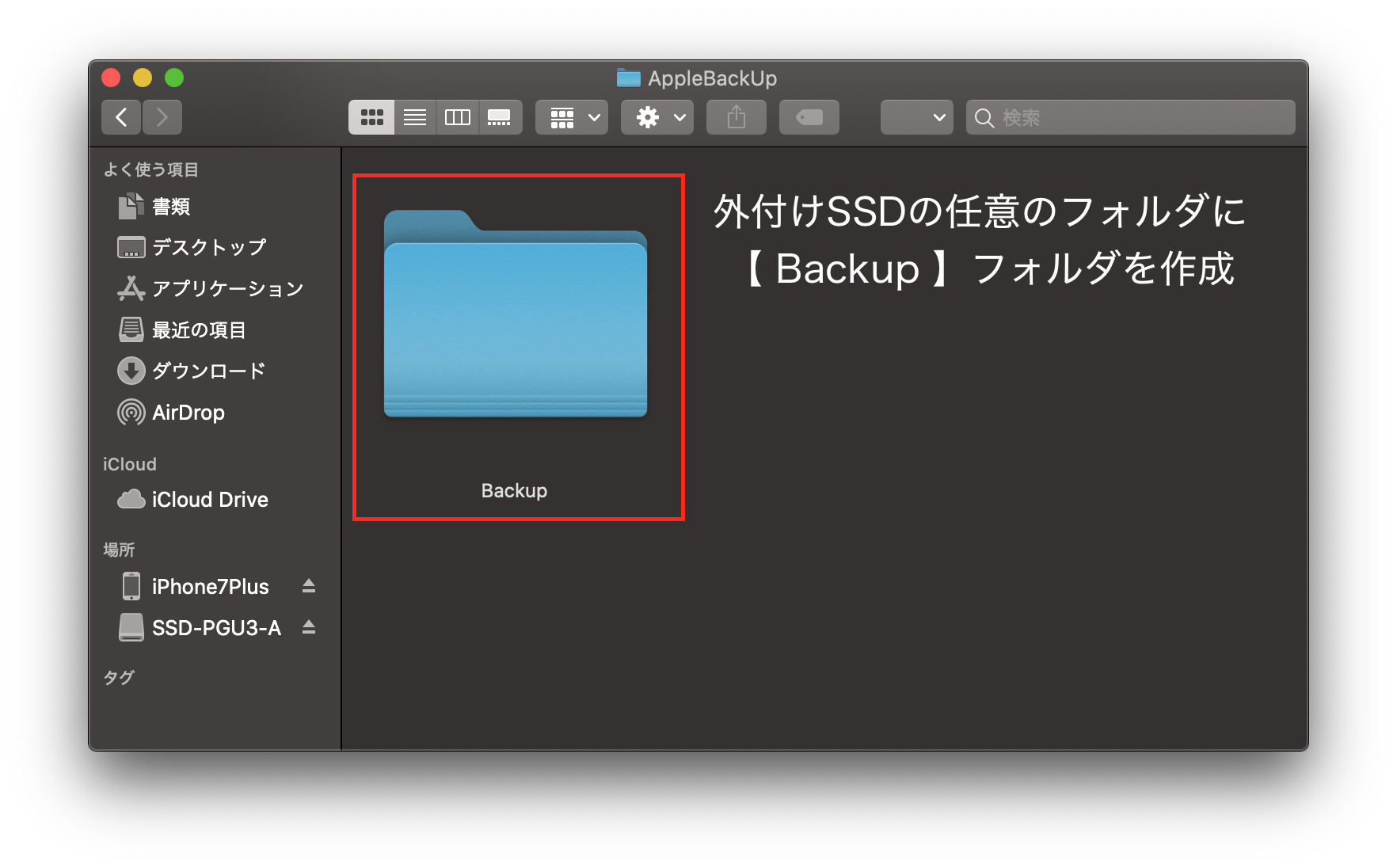Open the empty dropdown beside search
The image size is (1397, 868).
click(x=916, y=117)
